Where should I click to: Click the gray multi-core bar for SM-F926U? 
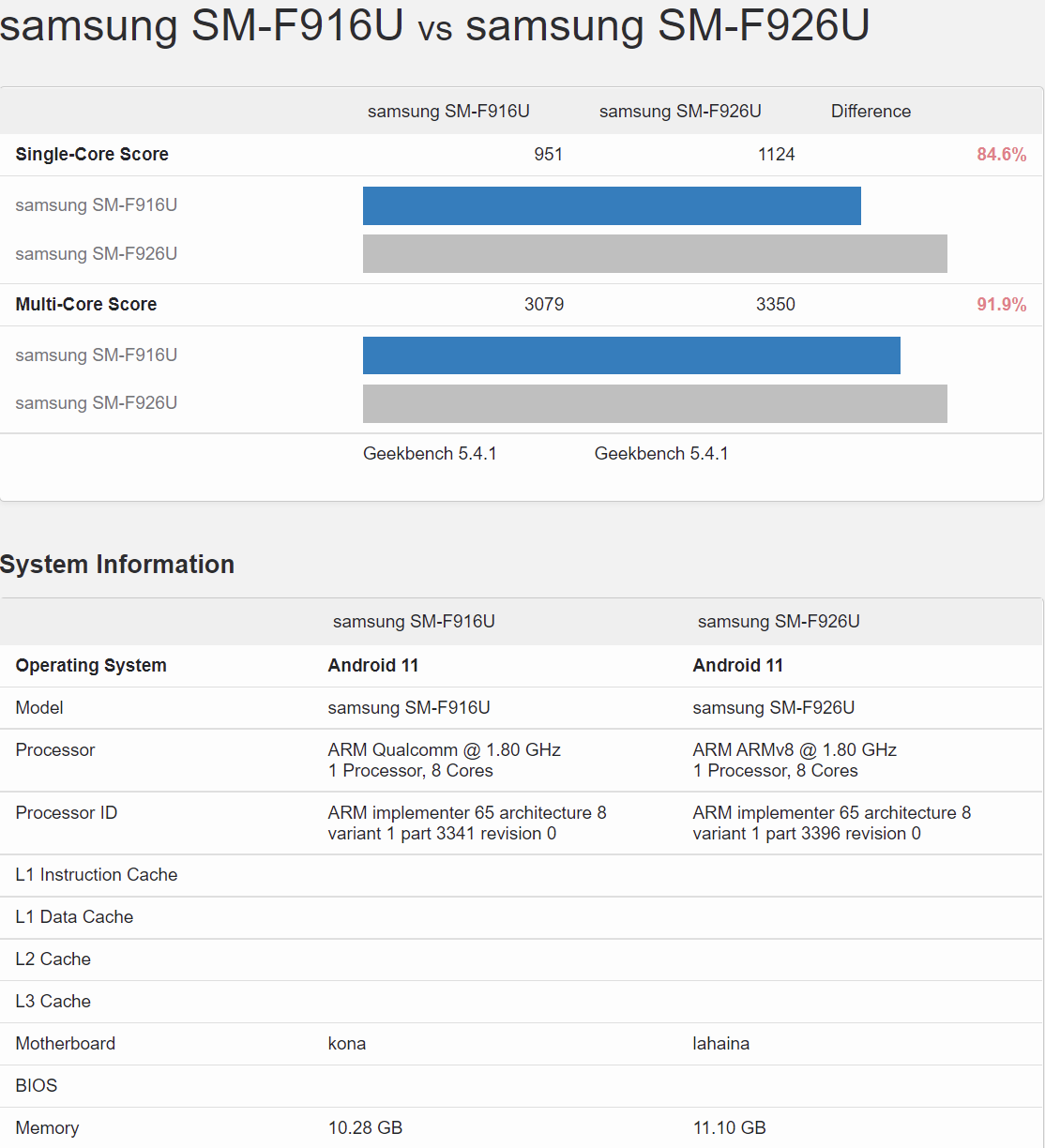click(655, 403)
